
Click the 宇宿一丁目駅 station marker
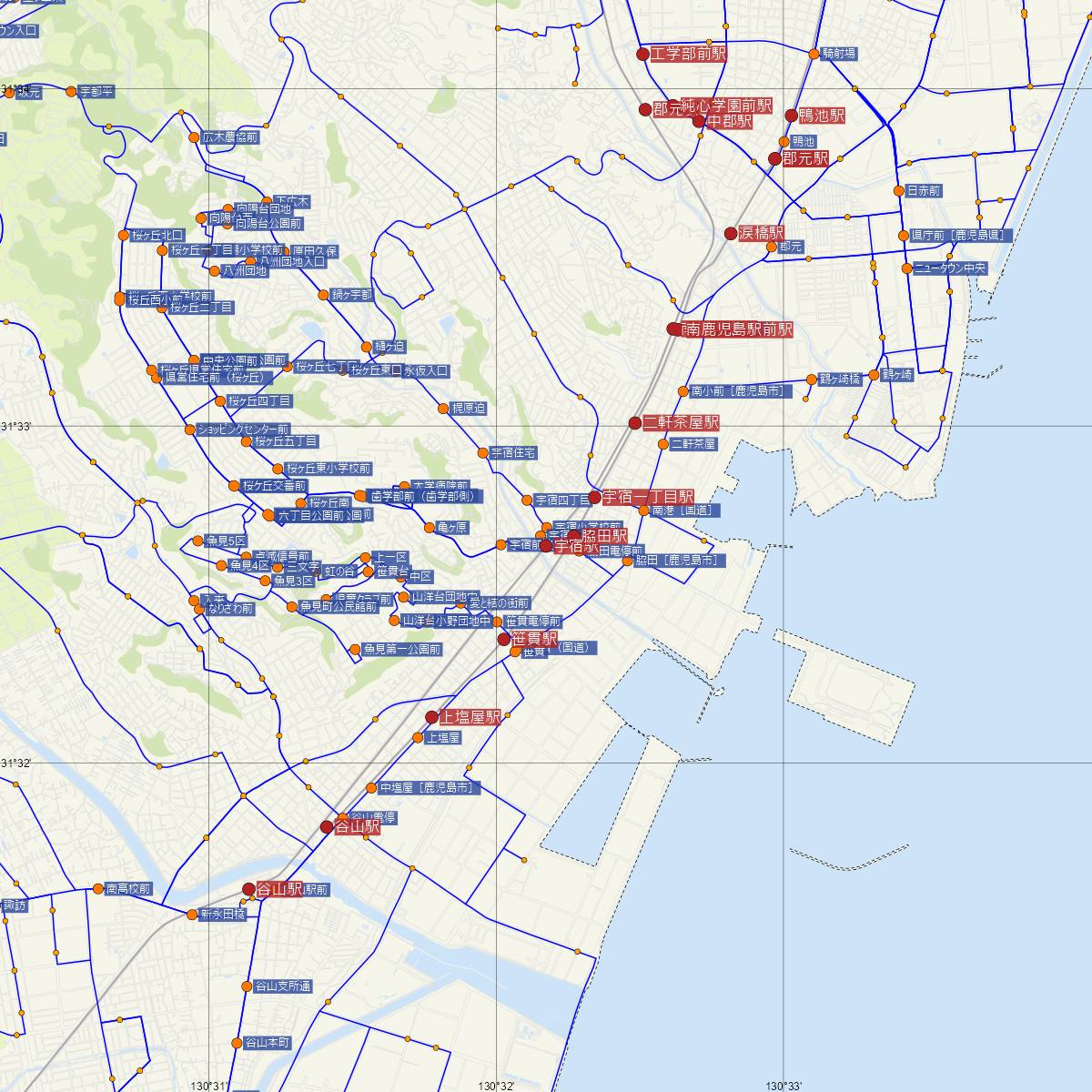click(595, 497)
